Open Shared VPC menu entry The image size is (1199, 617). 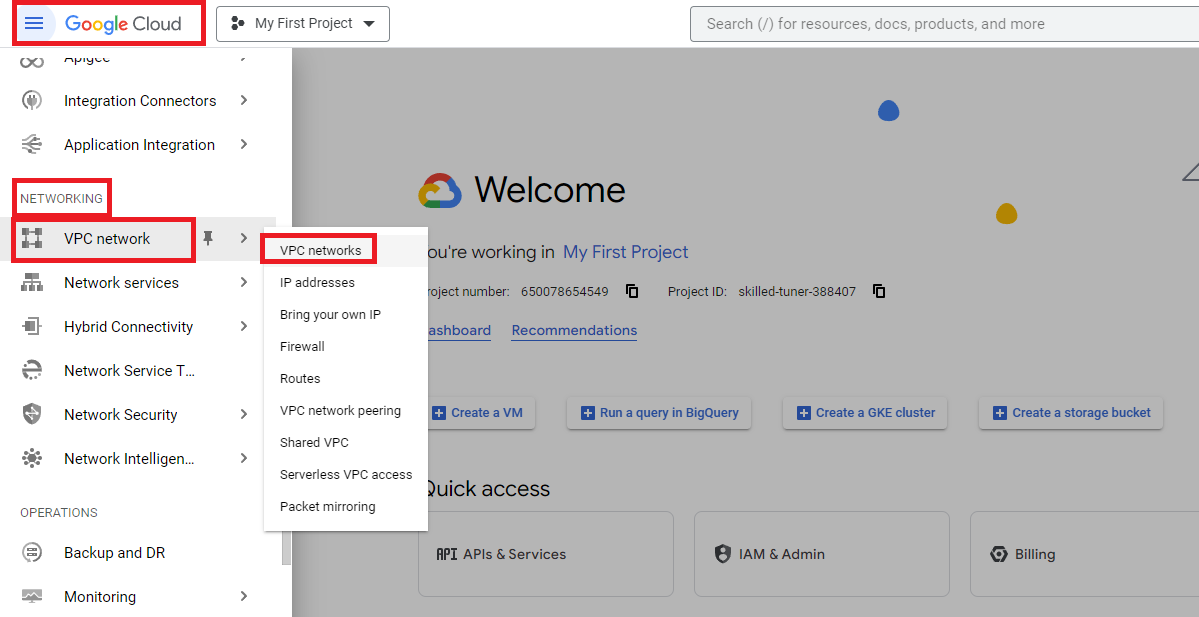(314, 443)
